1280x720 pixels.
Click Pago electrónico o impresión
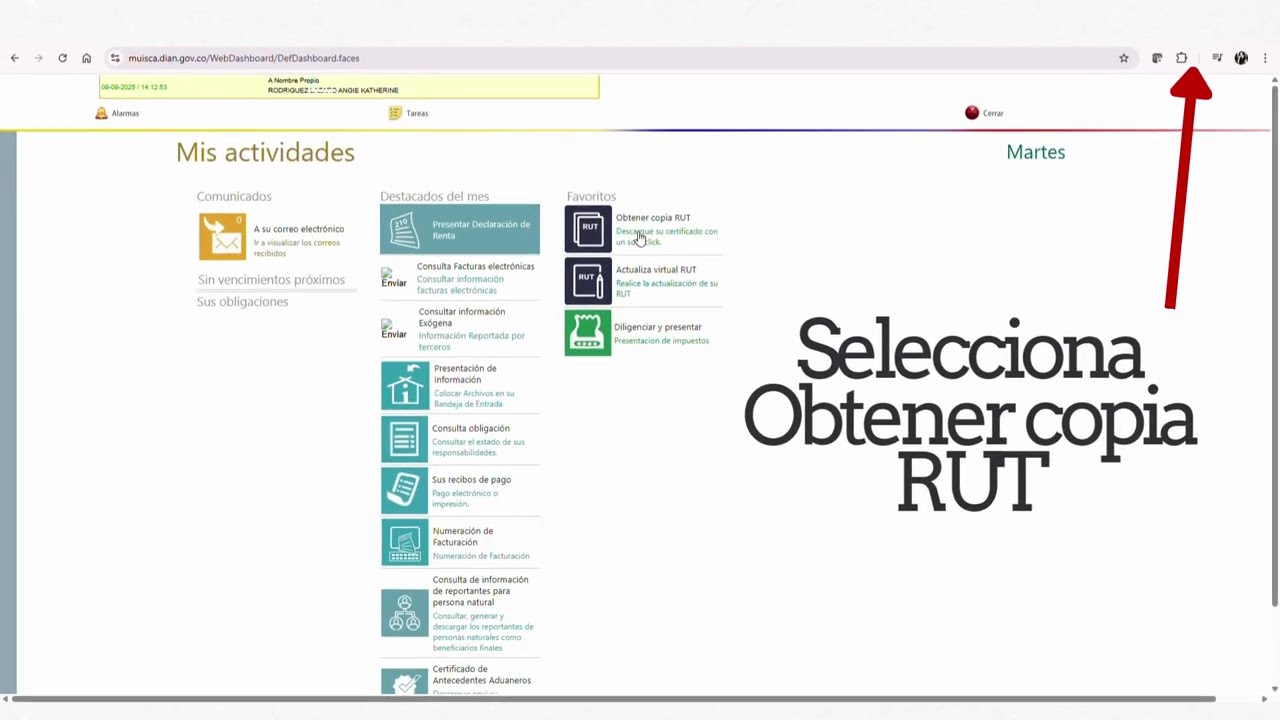coord(465,498)
